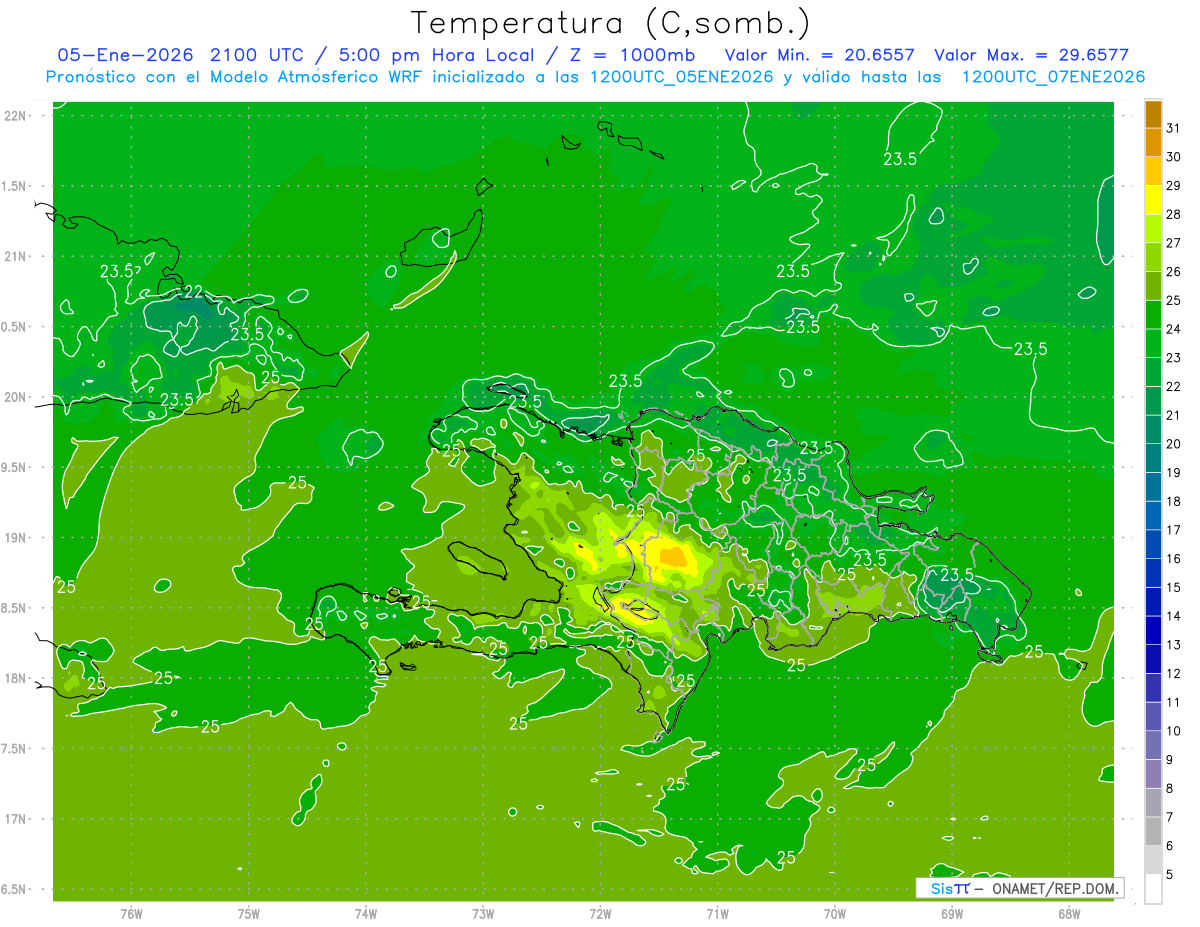This screenshot has width=1200, height=927.
Task: Select the '1200UTC_07ENE2026' valid-until time
Action: 1053,76
